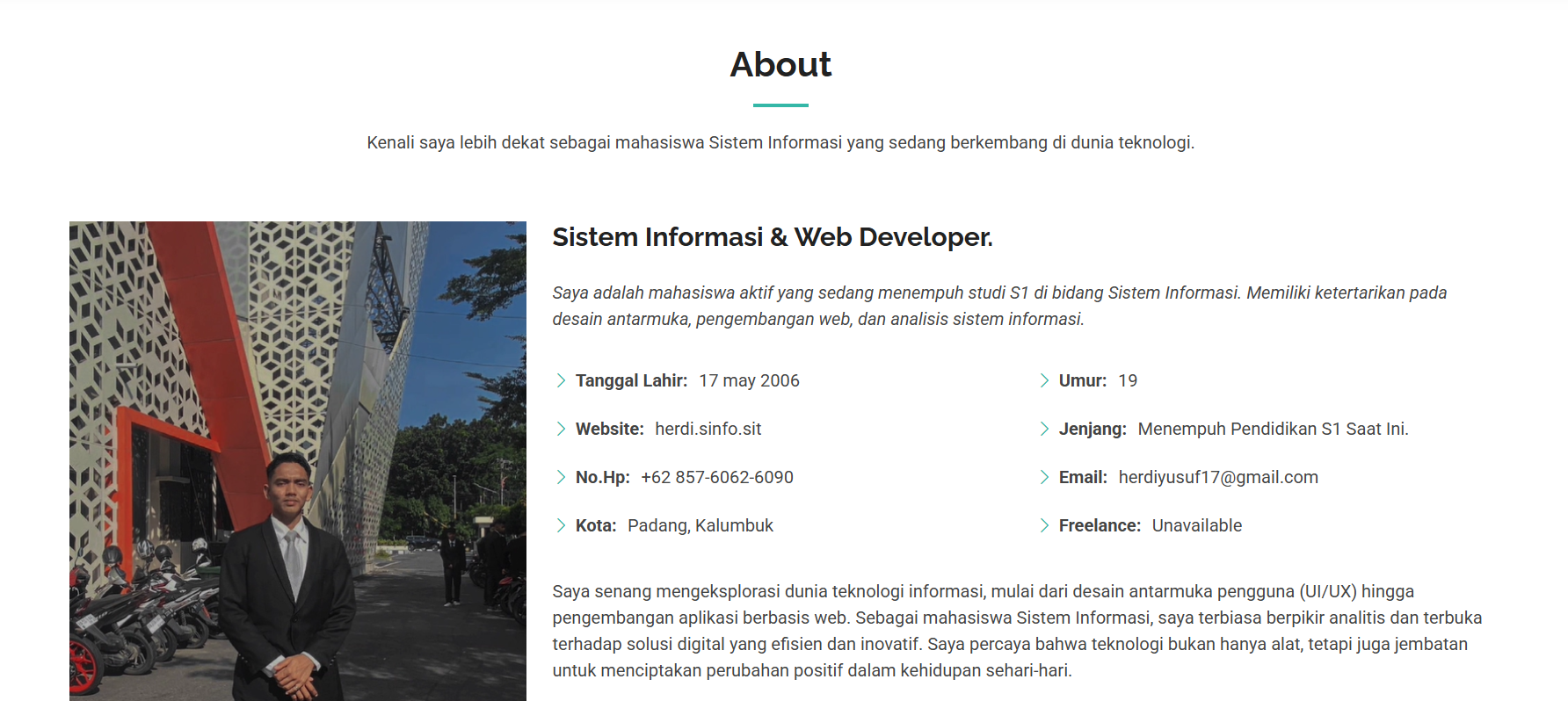Image resolution: width=1568 pixels, height=701 pixels.
Task: Click the About heading
Action: (x=780, y=64)
